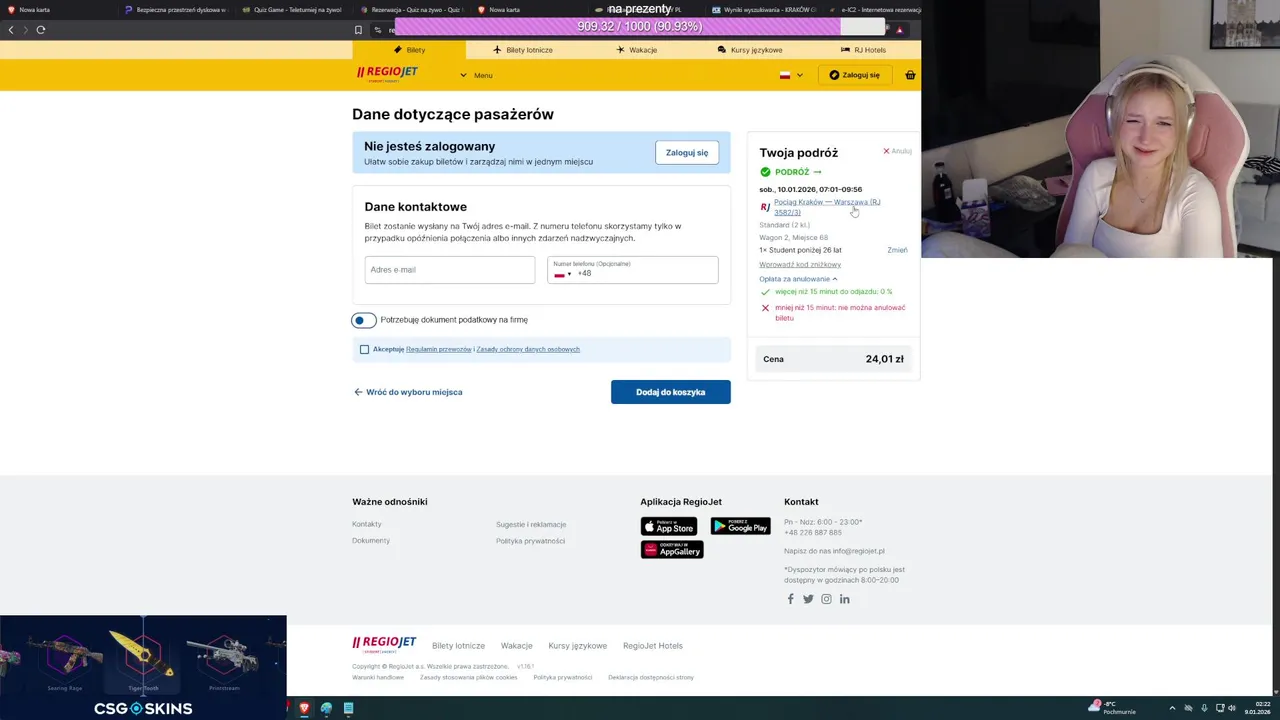The image size is (1280, 720).
Task: Expand the Menu dropdown
Action: [476, 75]
